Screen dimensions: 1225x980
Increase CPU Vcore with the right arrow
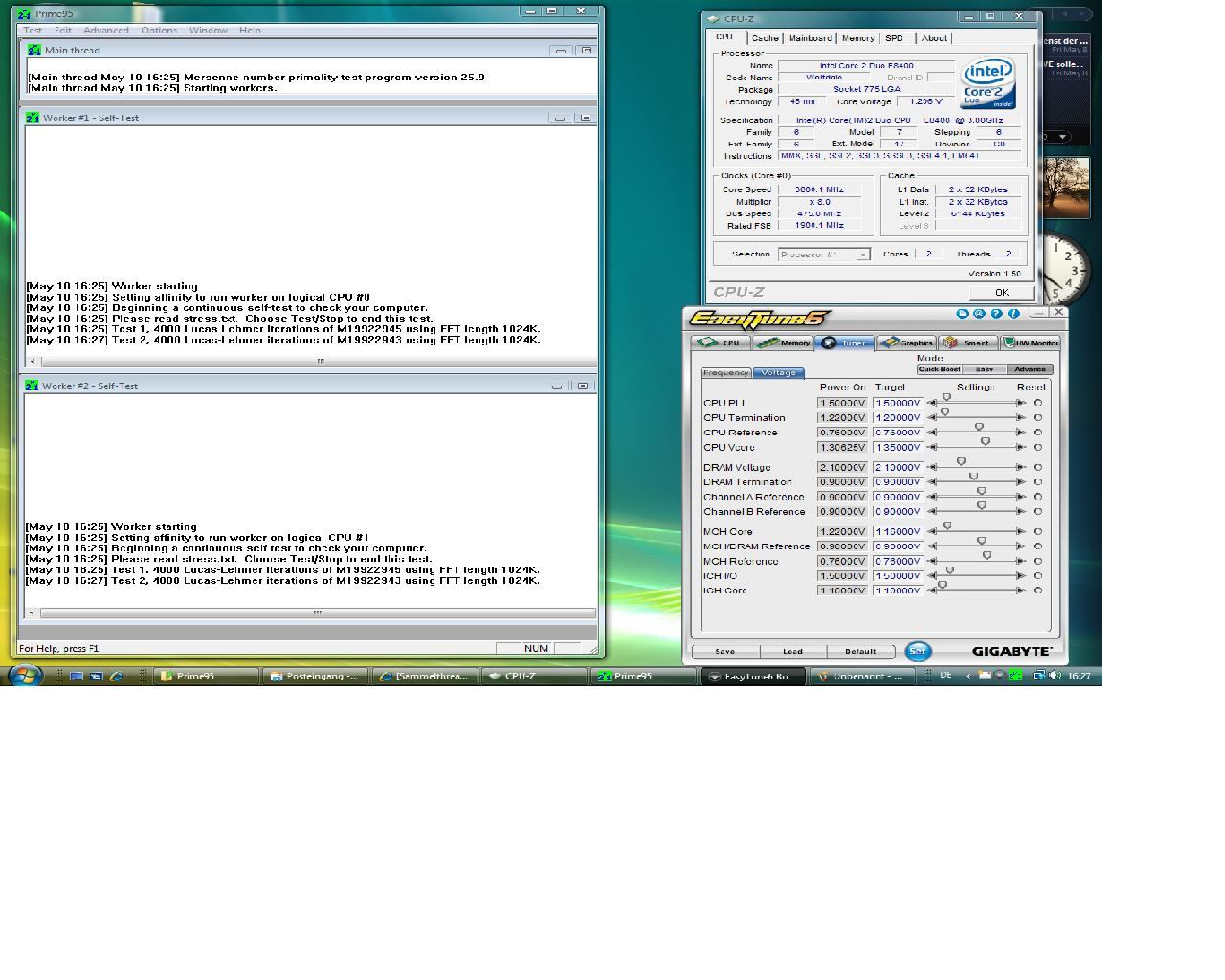[x=1021, y=447]
